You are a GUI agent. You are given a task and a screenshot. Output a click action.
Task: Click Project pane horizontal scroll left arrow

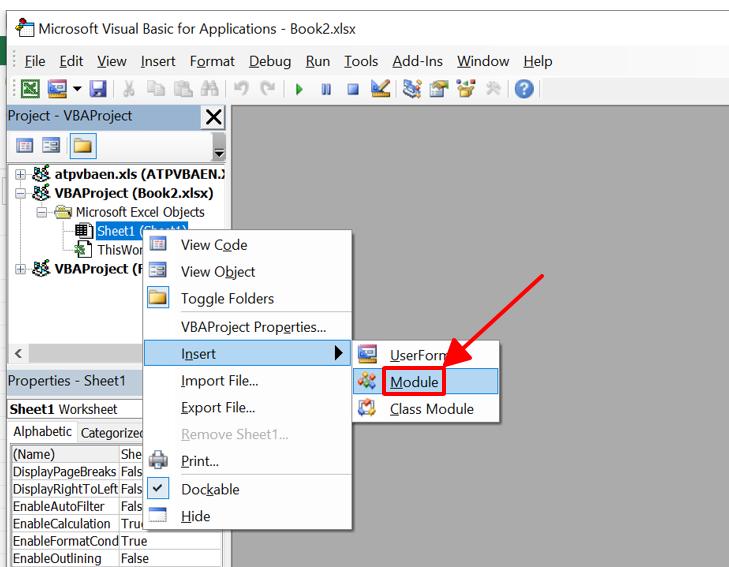19,353
